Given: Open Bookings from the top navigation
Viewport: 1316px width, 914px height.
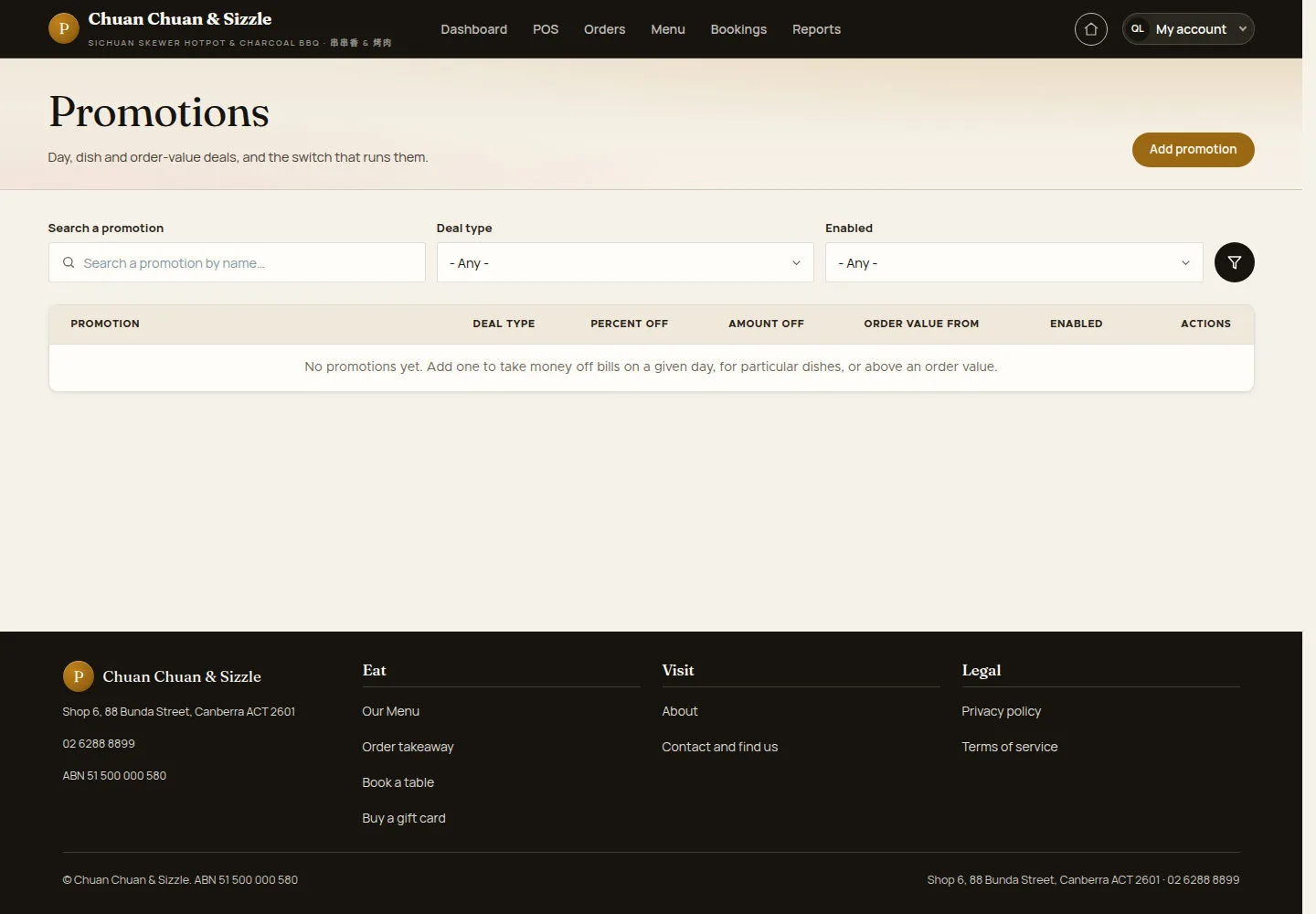Looking at the screenshot, I should coord(738,29).
